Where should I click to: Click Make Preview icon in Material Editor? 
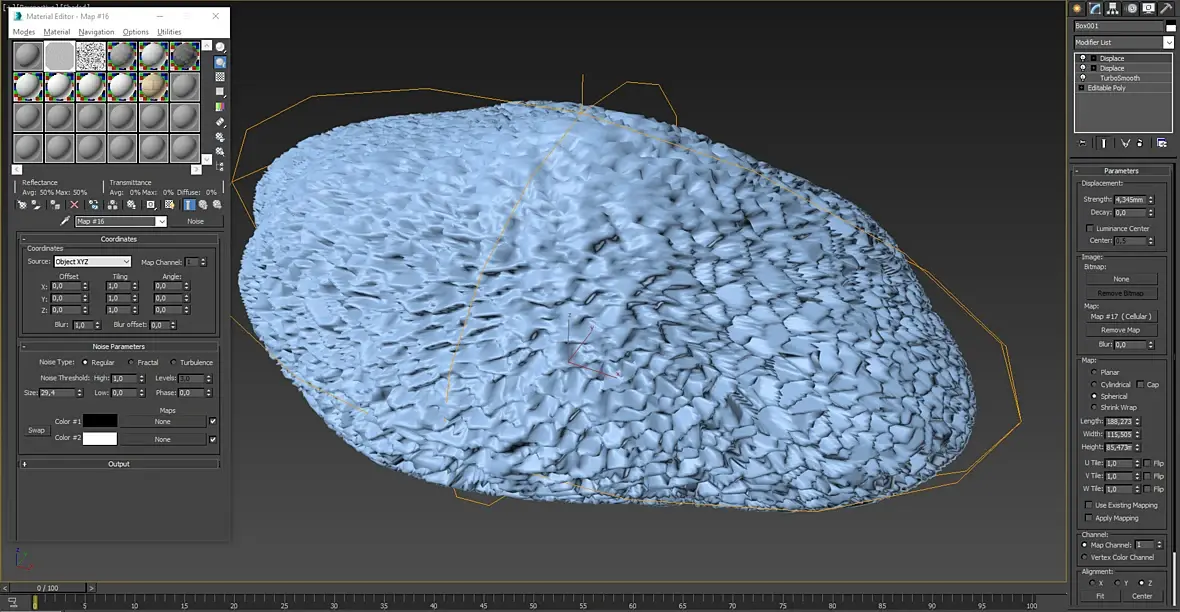(x=220, y=122)
